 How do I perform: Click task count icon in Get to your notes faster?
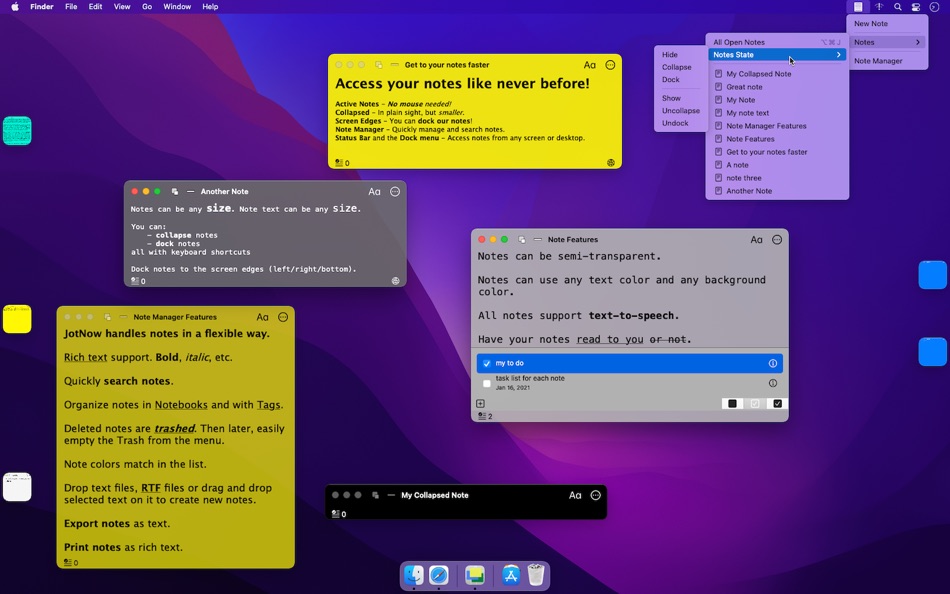pyautogui.click(x=339, y=162)
